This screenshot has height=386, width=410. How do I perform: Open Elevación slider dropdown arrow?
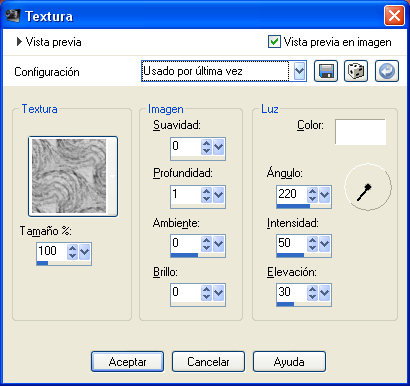tap(324, 293)
